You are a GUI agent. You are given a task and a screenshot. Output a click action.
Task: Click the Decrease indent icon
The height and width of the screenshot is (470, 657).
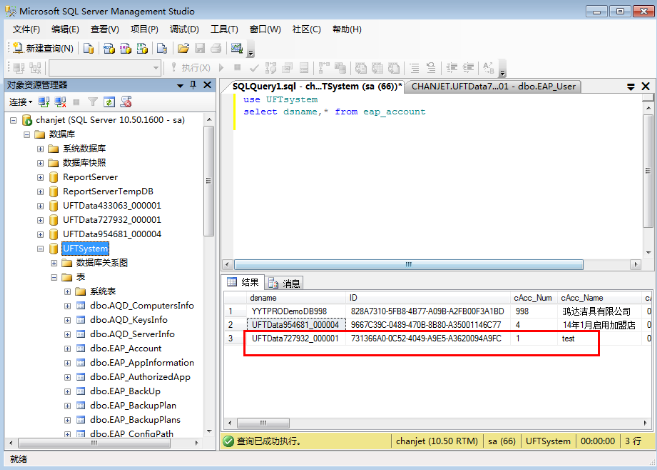click(x=451, y=67)
